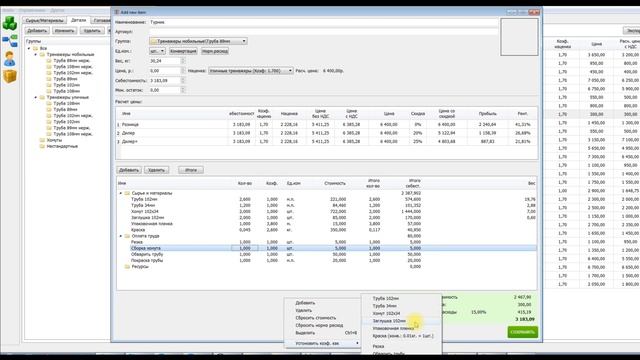Click Итого button

[x=191, y=170]
